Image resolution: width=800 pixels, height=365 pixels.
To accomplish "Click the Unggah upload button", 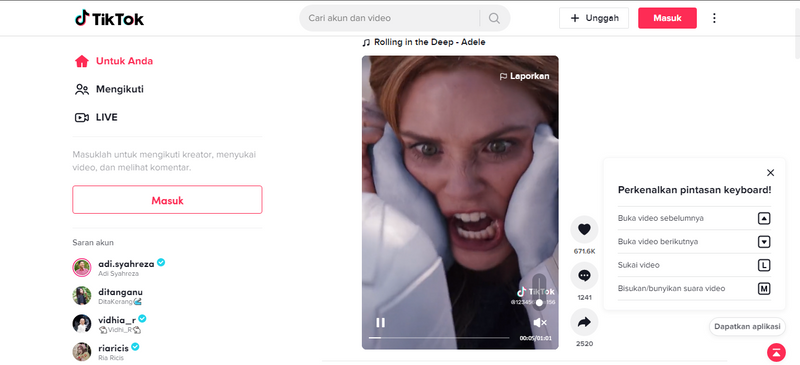I will pyautogui.click(x=594, y=18).
